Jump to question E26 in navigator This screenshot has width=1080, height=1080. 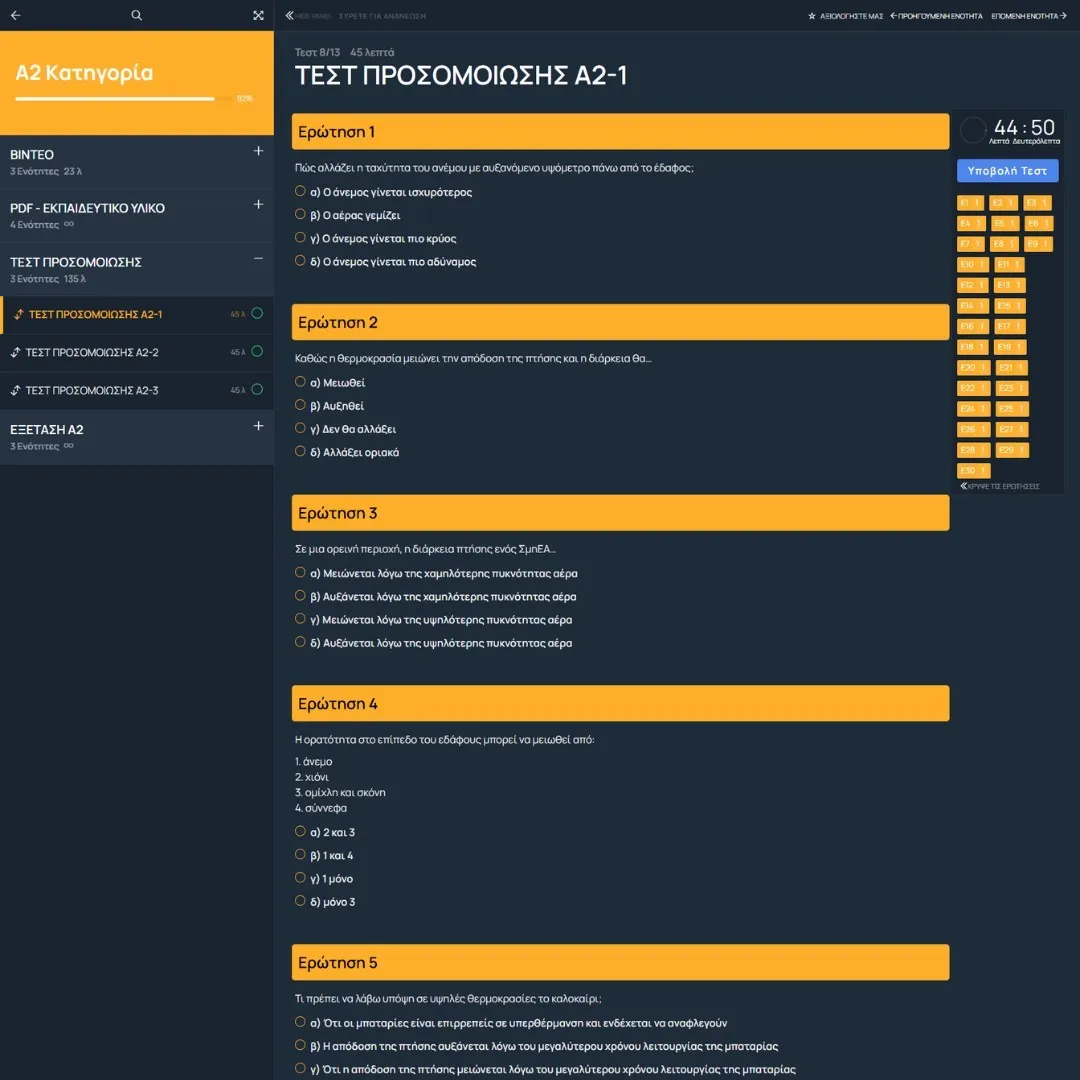(974, 430)
